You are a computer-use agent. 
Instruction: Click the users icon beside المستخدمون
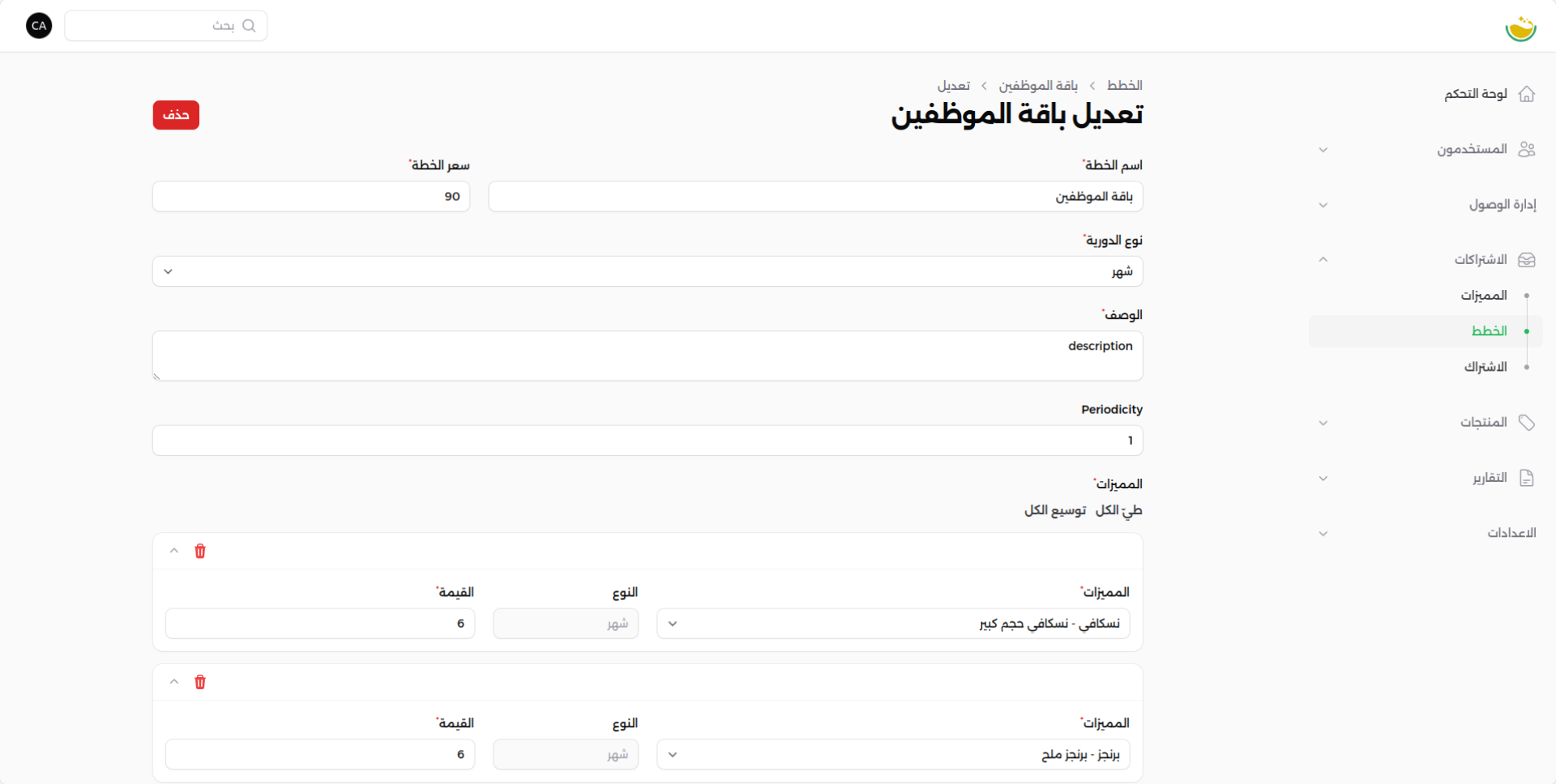[x=1527, y=149]
